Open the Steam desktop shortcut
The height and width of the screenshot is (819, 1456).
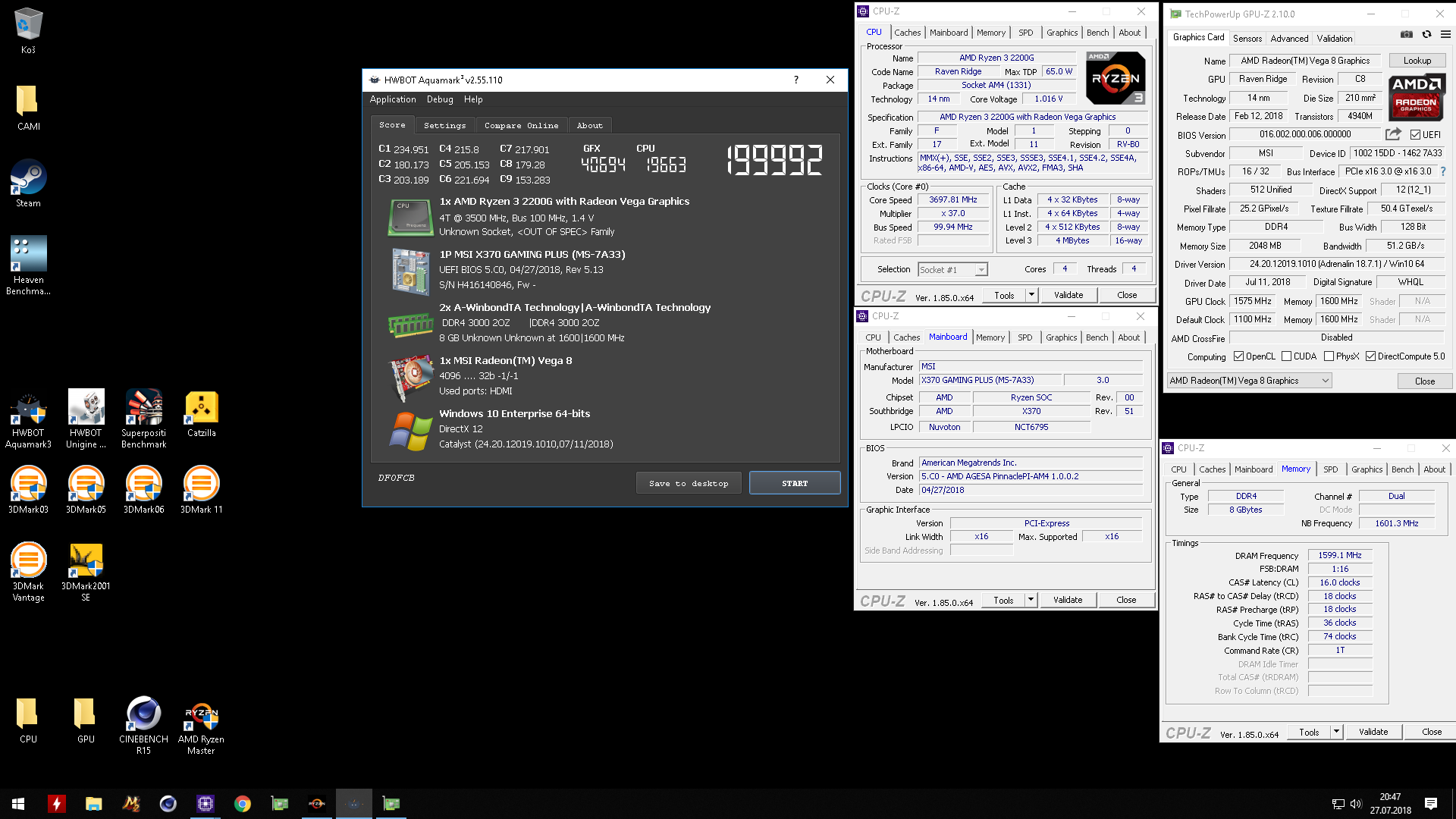[28, 183]
